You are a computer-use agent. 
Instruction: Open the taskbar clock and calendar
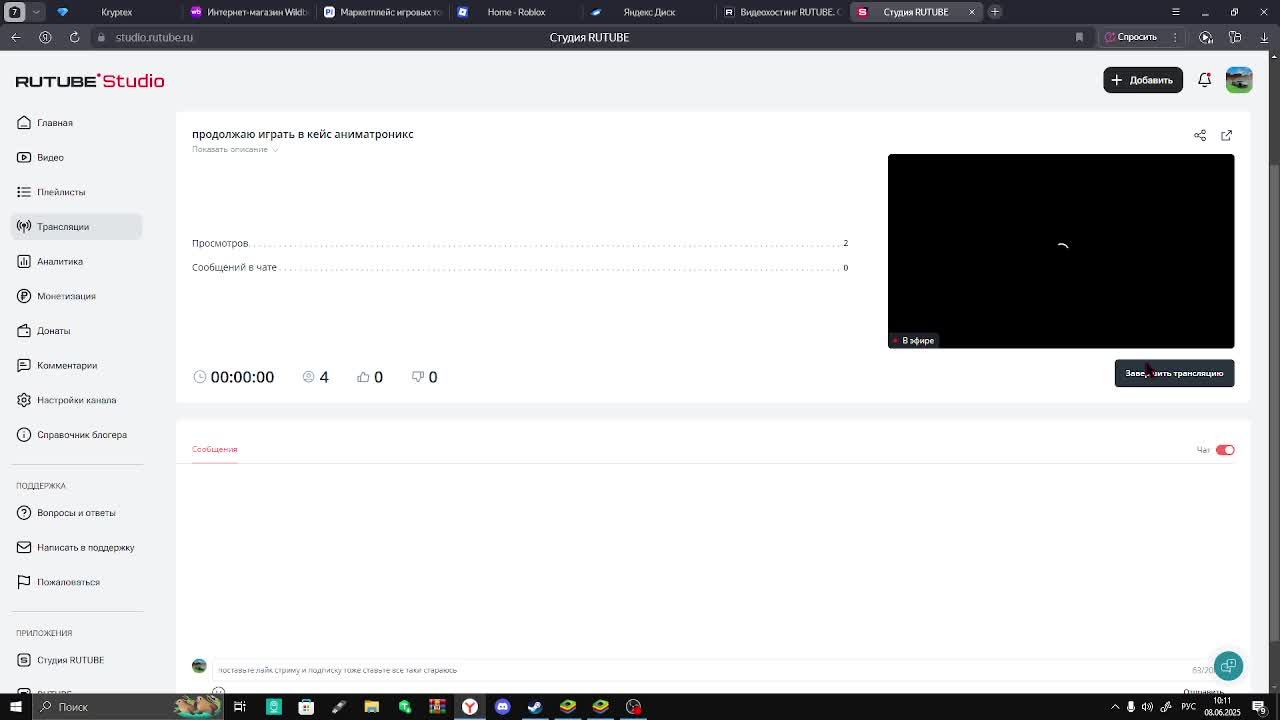1222,707
